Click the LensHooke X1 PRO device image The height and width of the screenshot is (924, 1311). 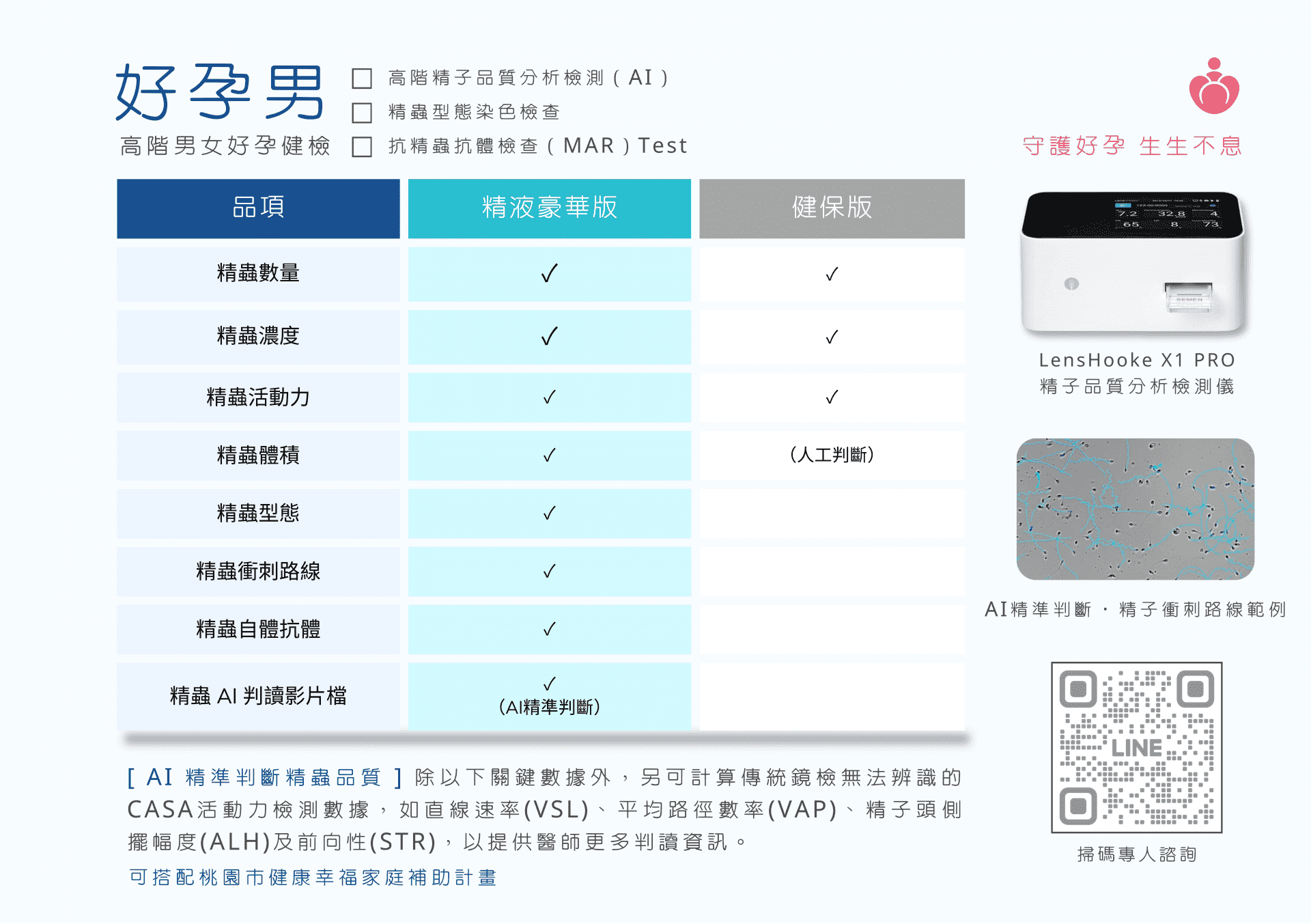click(x=1133, y=263)
